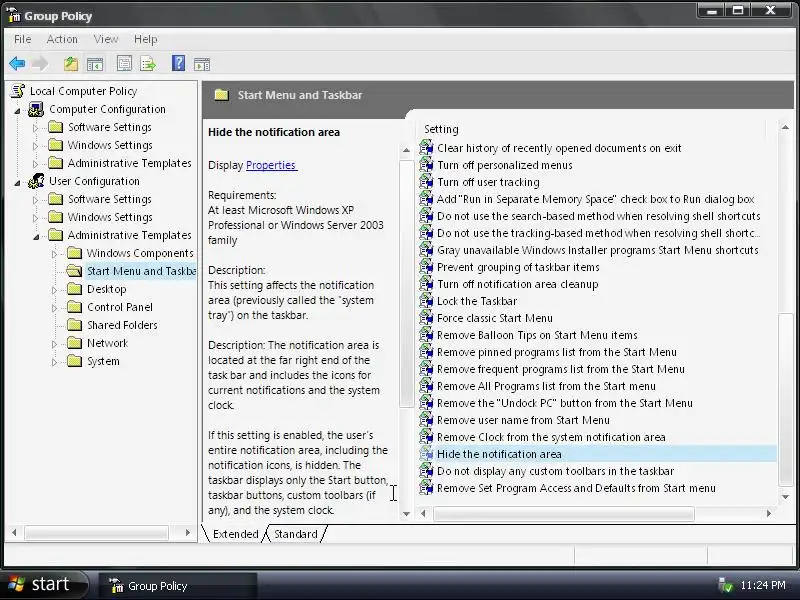The image size is (800, 600).
Task: Open the File menu
Action: pos(22,39)
